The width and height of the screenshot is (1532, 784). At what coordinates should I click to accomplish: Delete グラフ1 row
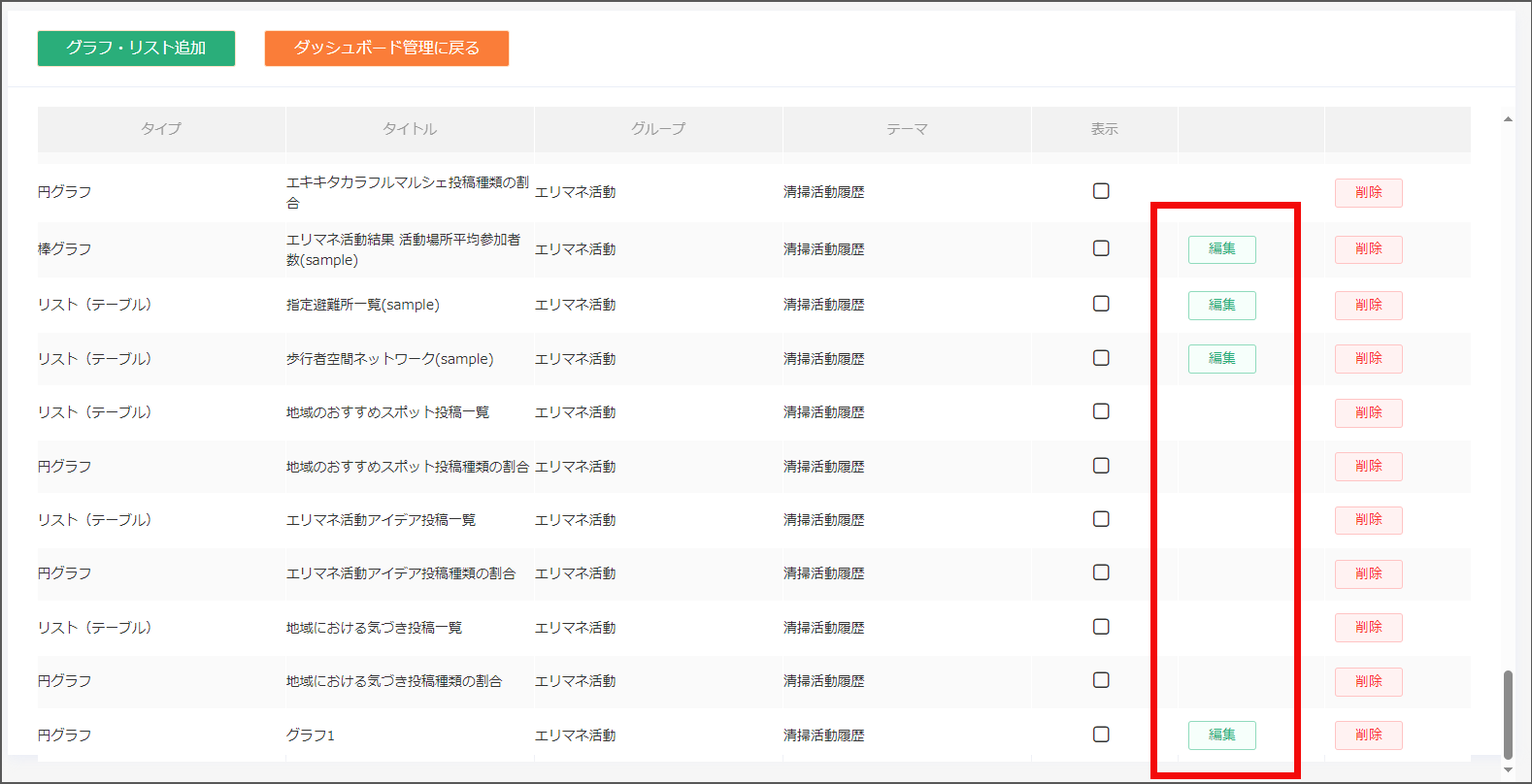click(1369, 735)
